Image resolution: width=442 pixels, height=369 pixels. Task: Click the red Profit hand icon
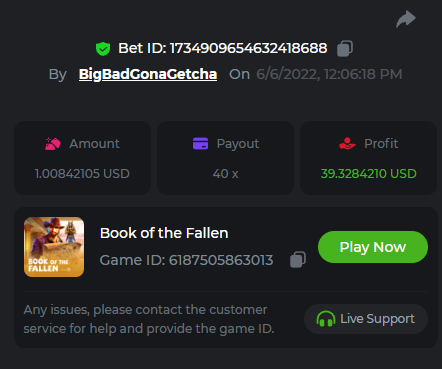coord(347,144)
